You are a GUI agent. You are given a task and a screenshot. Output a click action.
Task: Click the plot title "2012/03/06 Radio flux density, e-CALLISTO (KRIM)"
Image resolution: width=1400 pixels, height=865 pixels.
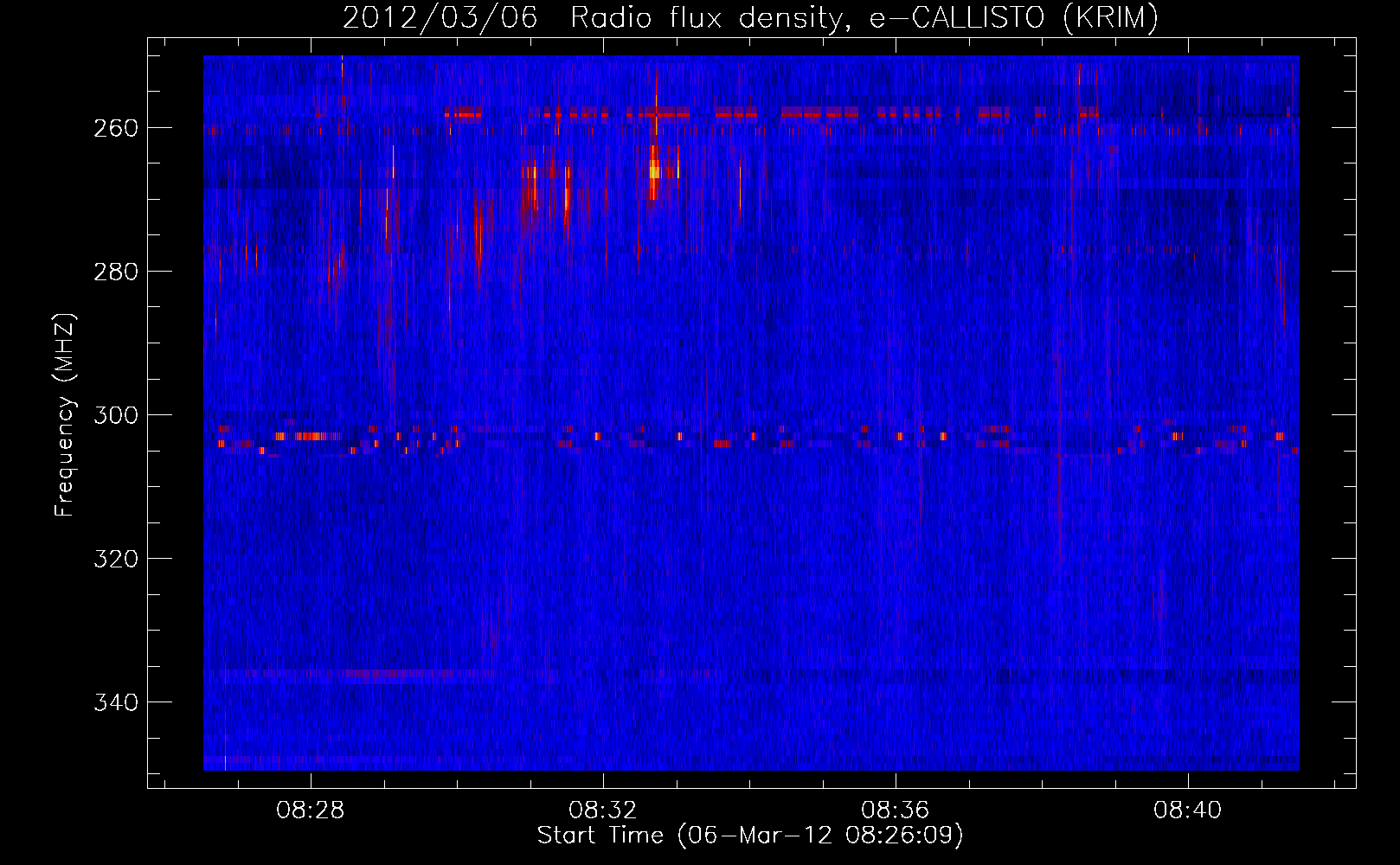750,17
